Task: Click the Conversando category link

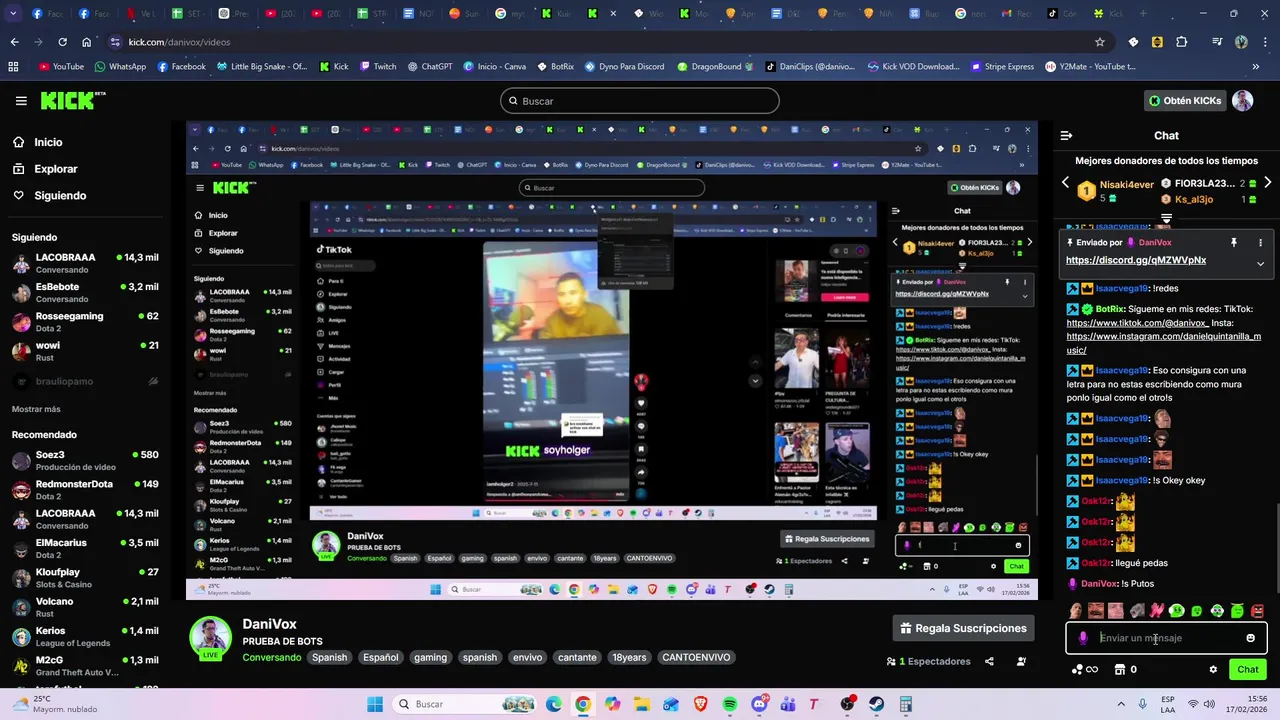Action: pos(271,657)
